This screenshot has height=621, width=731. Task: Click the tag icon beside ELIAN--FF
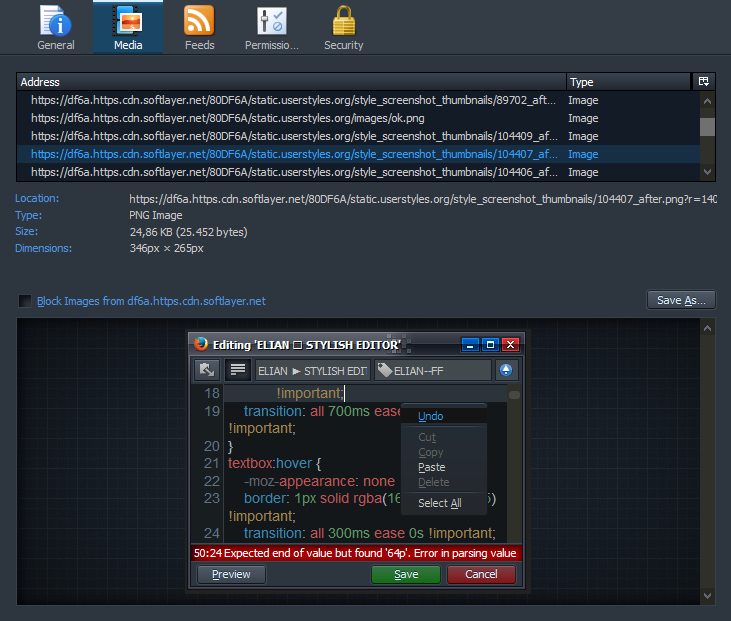[385, 370]
